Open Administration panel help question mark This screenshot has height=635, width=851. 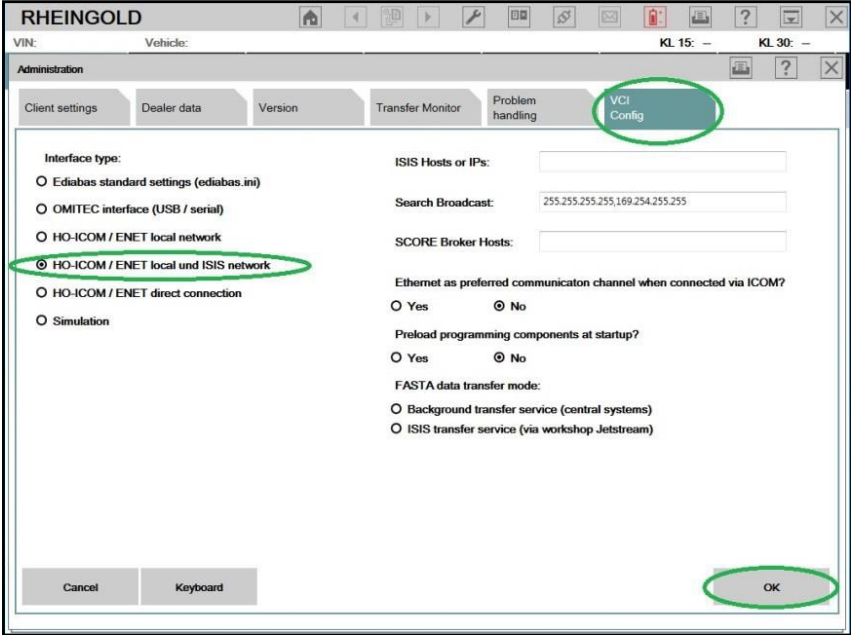[785, 68]
